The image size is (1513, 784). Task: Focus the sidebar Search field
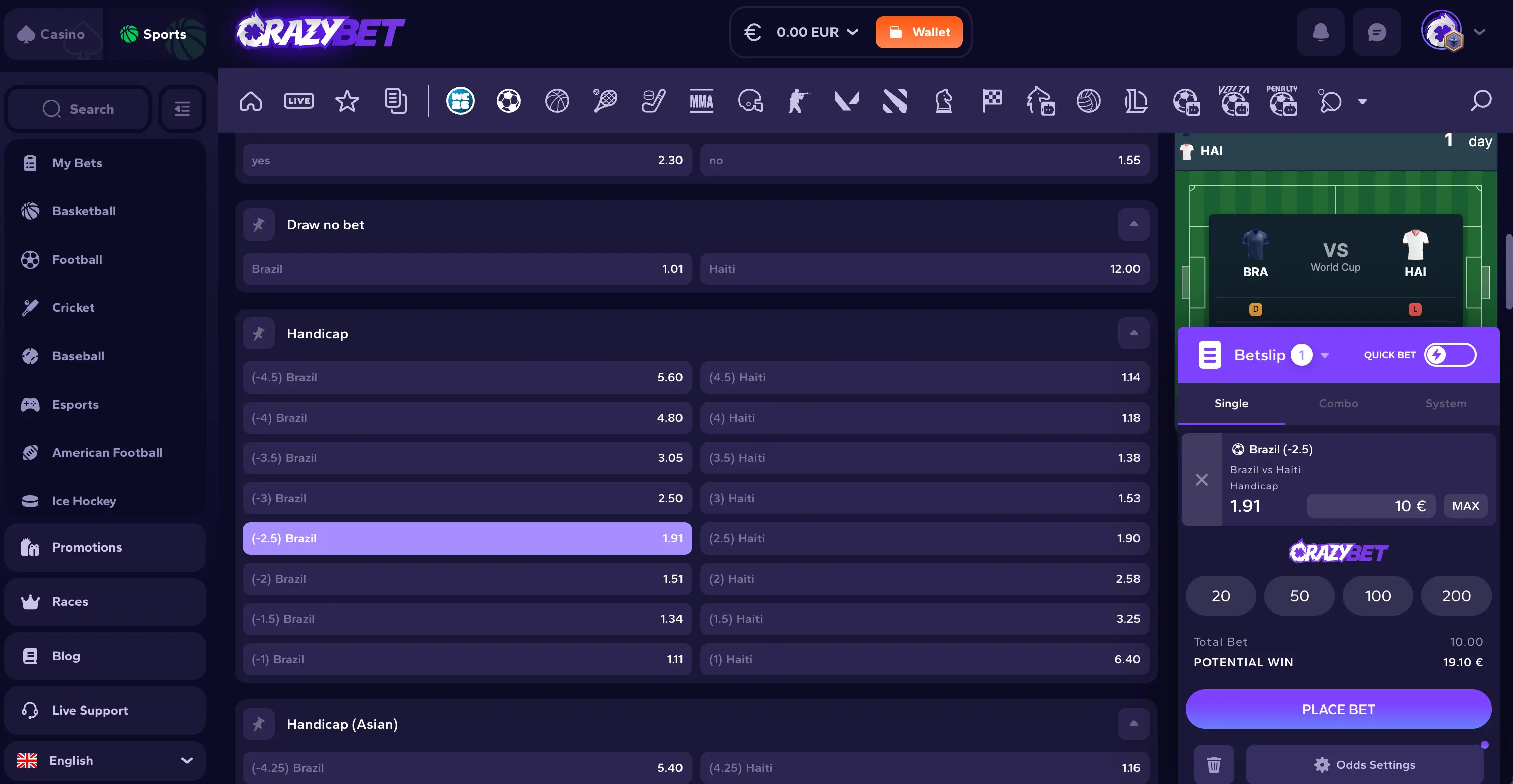coord(79,109)
